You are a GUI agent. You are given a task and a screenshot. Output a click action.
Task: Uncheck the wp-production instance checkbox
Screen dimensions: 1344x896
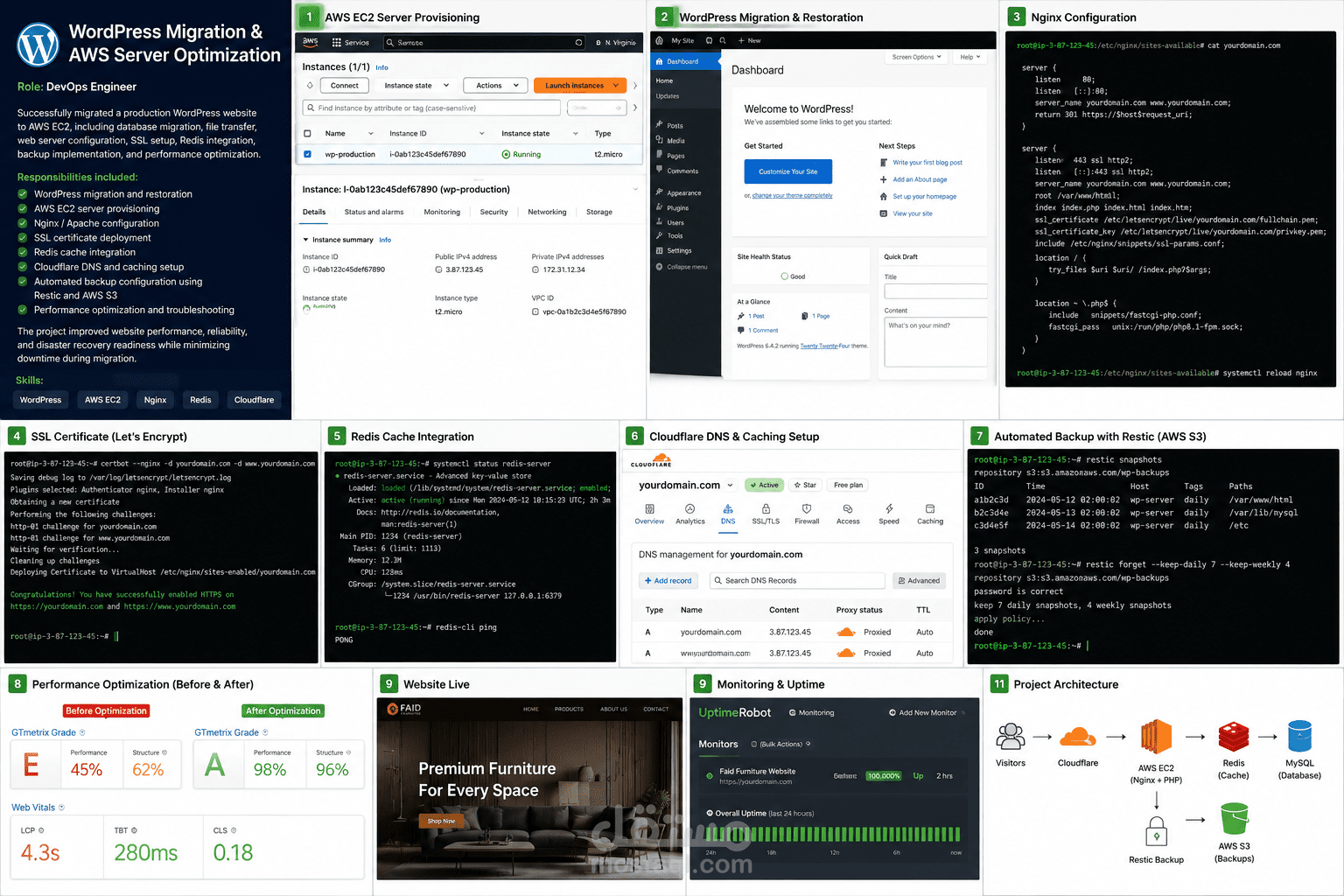pos(307,154)
